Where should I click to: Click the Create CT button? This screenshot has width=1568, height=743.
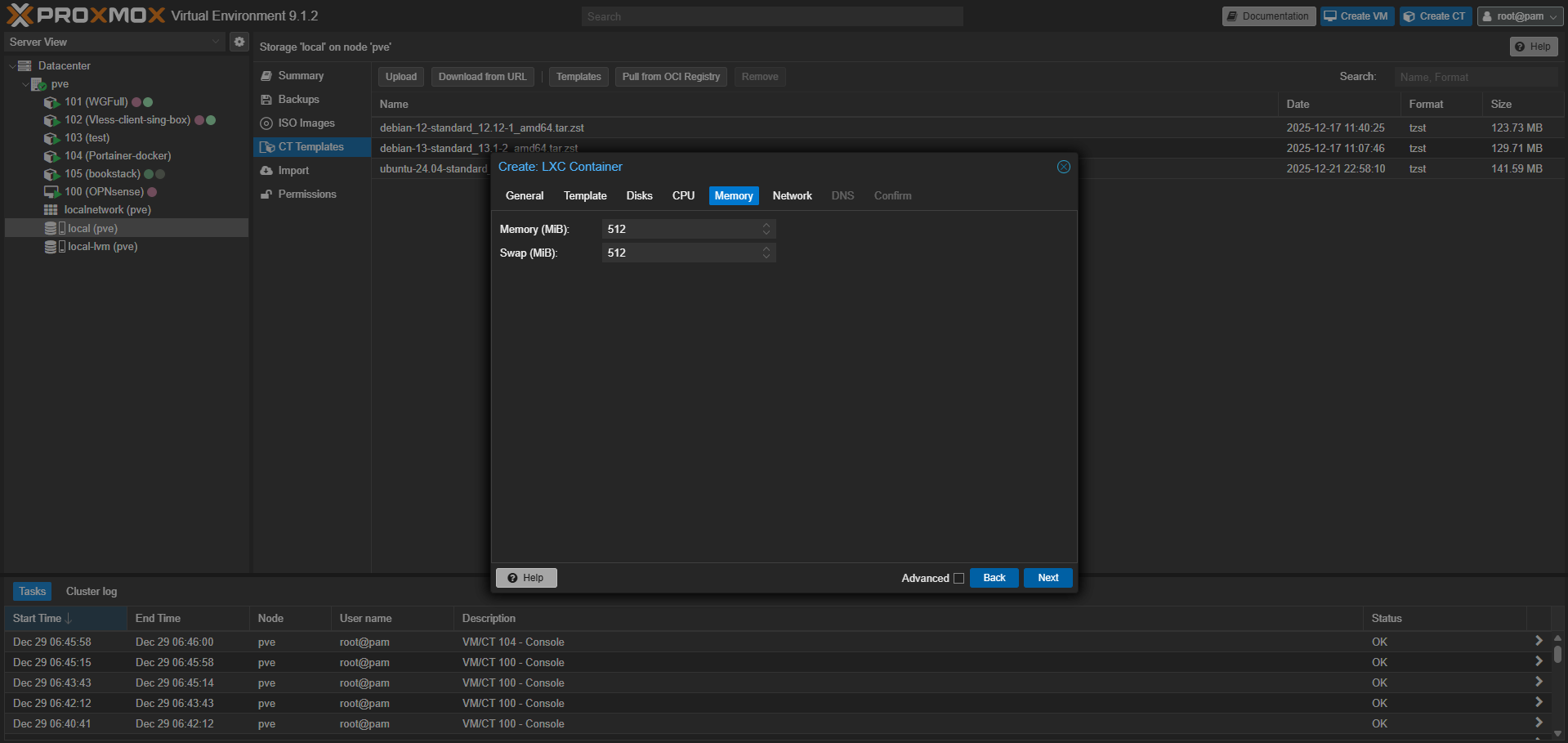click(1436, 16)
